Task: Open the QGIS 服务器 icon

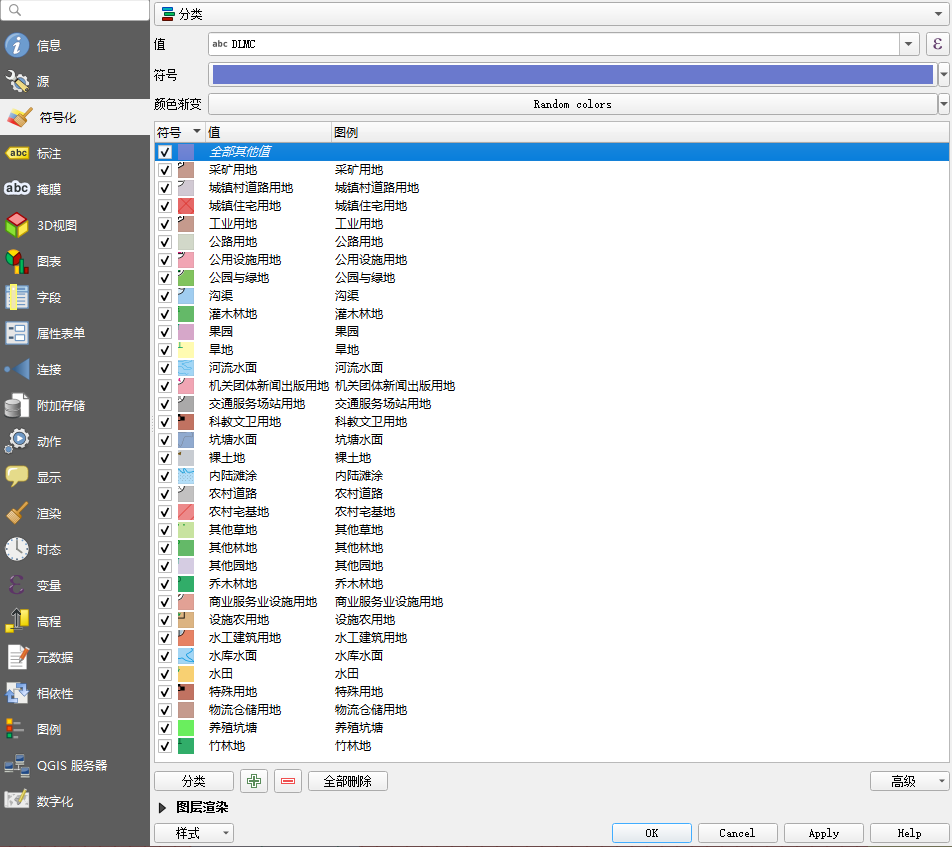Action: point(17,765)
